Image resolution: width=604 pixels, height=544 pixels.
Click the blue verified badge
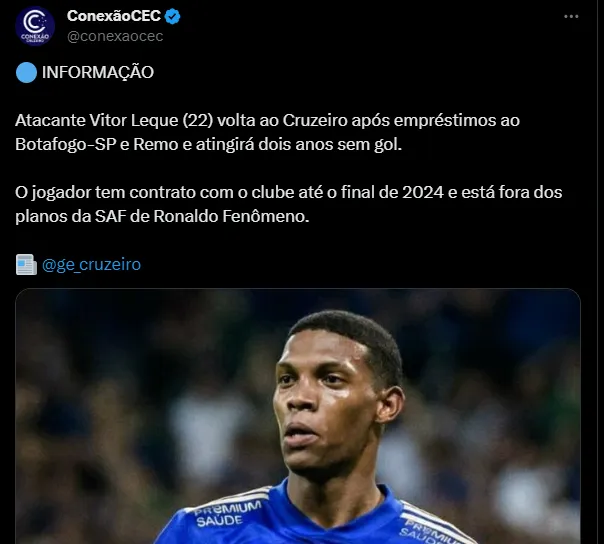(172, 17)
